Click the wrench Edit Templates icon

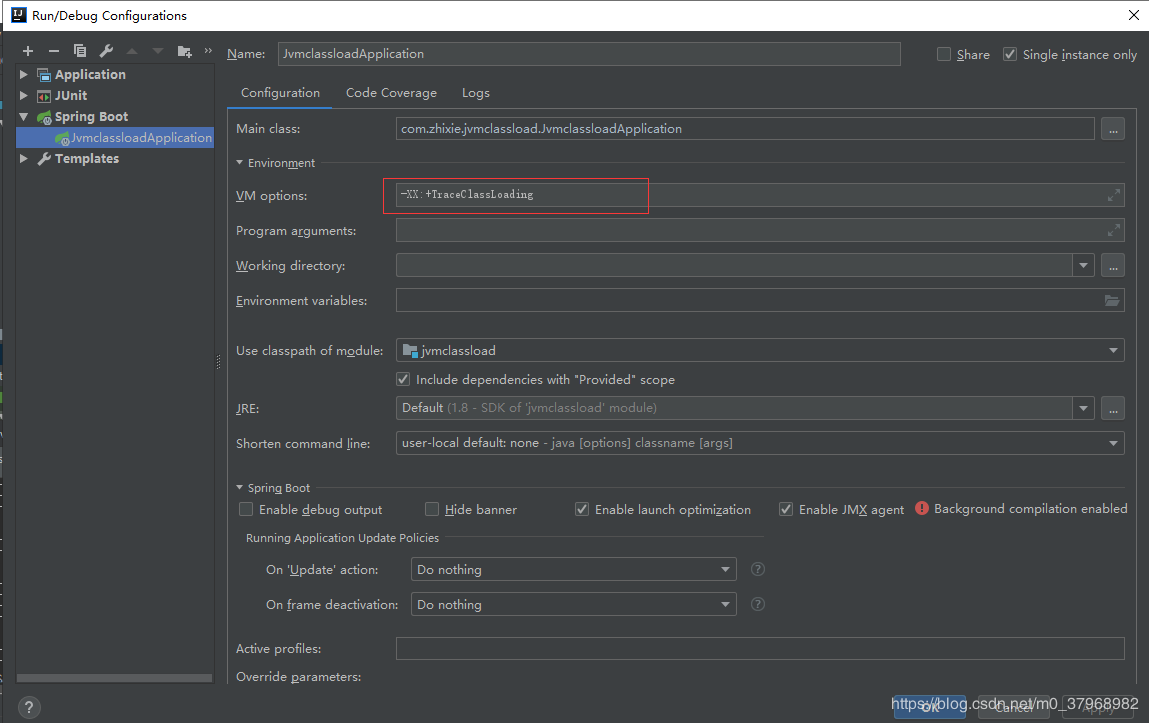pyautogui.click(x=106, y=51)
